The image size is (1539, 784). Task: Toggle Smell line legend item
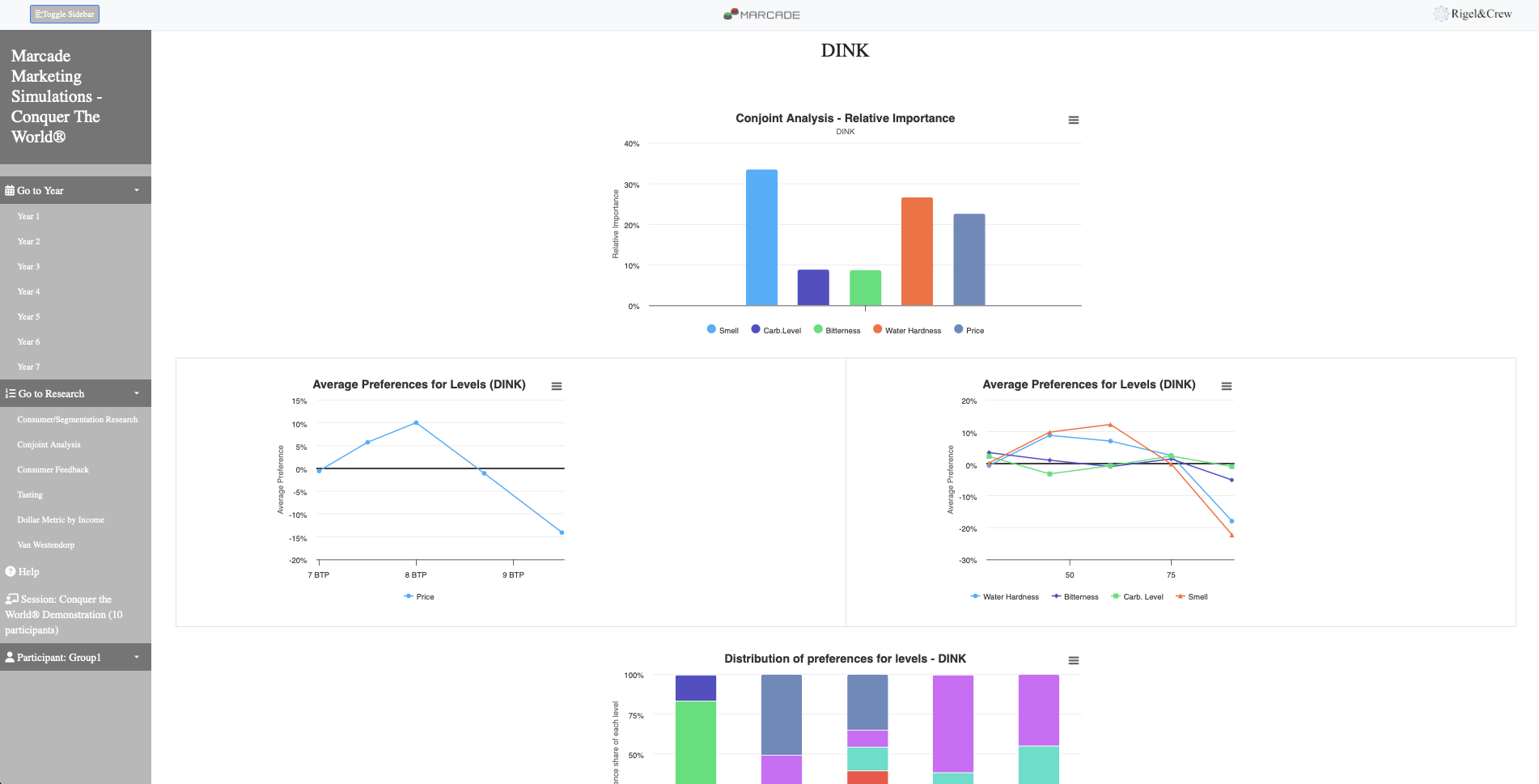(1191, 596)
